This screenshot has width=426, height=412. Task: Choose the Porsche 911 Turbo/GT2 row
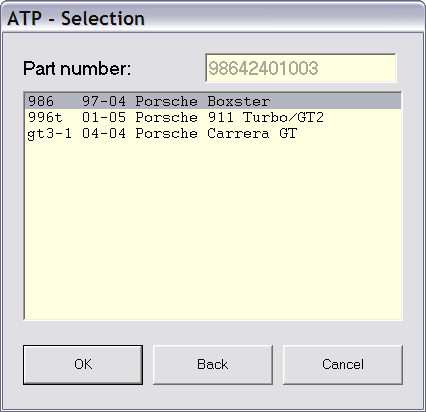click(x=213, y=117)
